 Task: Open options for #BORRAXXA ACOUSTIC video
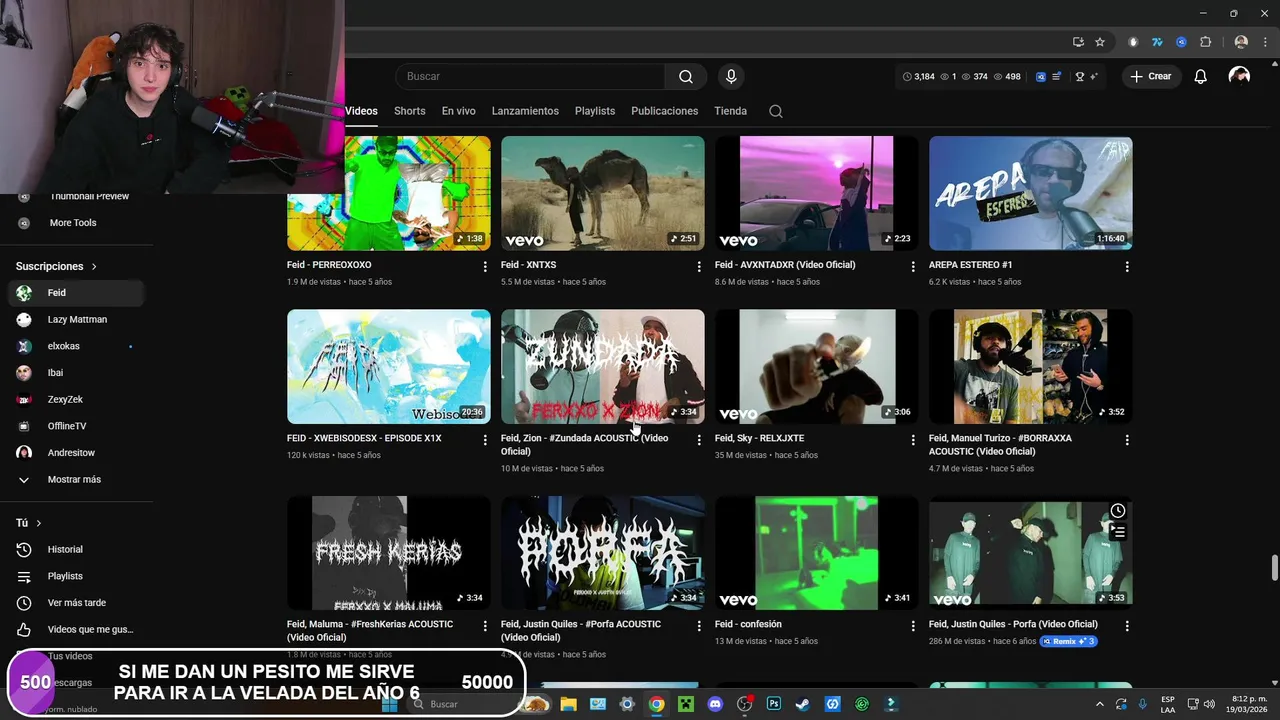(1127, 440)
